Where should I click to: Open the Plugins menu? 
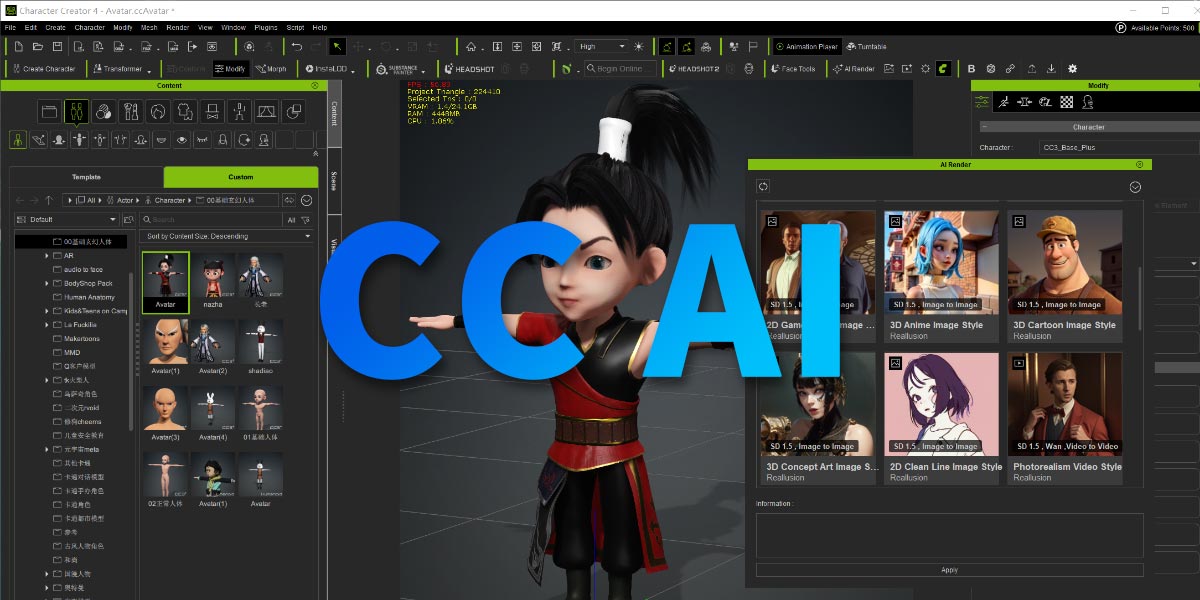(266, 27)
